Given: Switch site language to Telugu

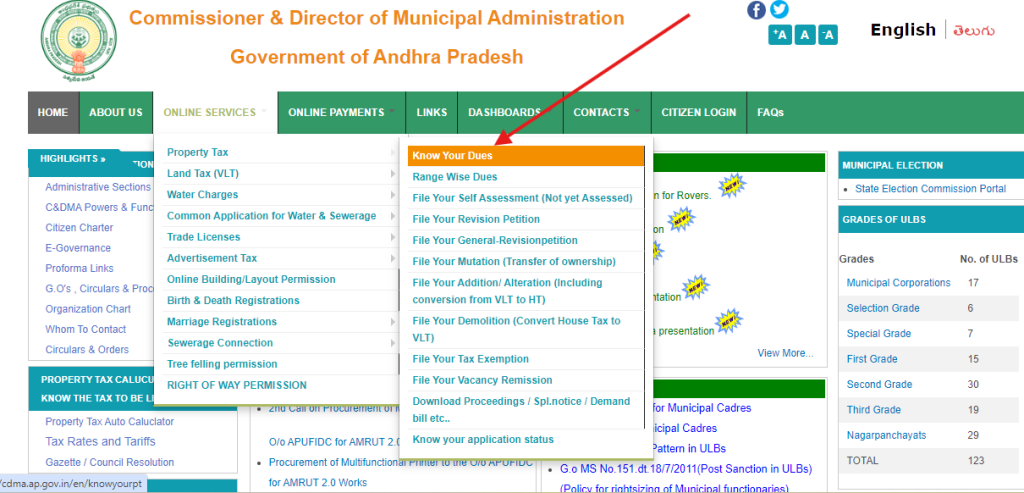Looking at the screenshot, I should click(x=974, y=30).
